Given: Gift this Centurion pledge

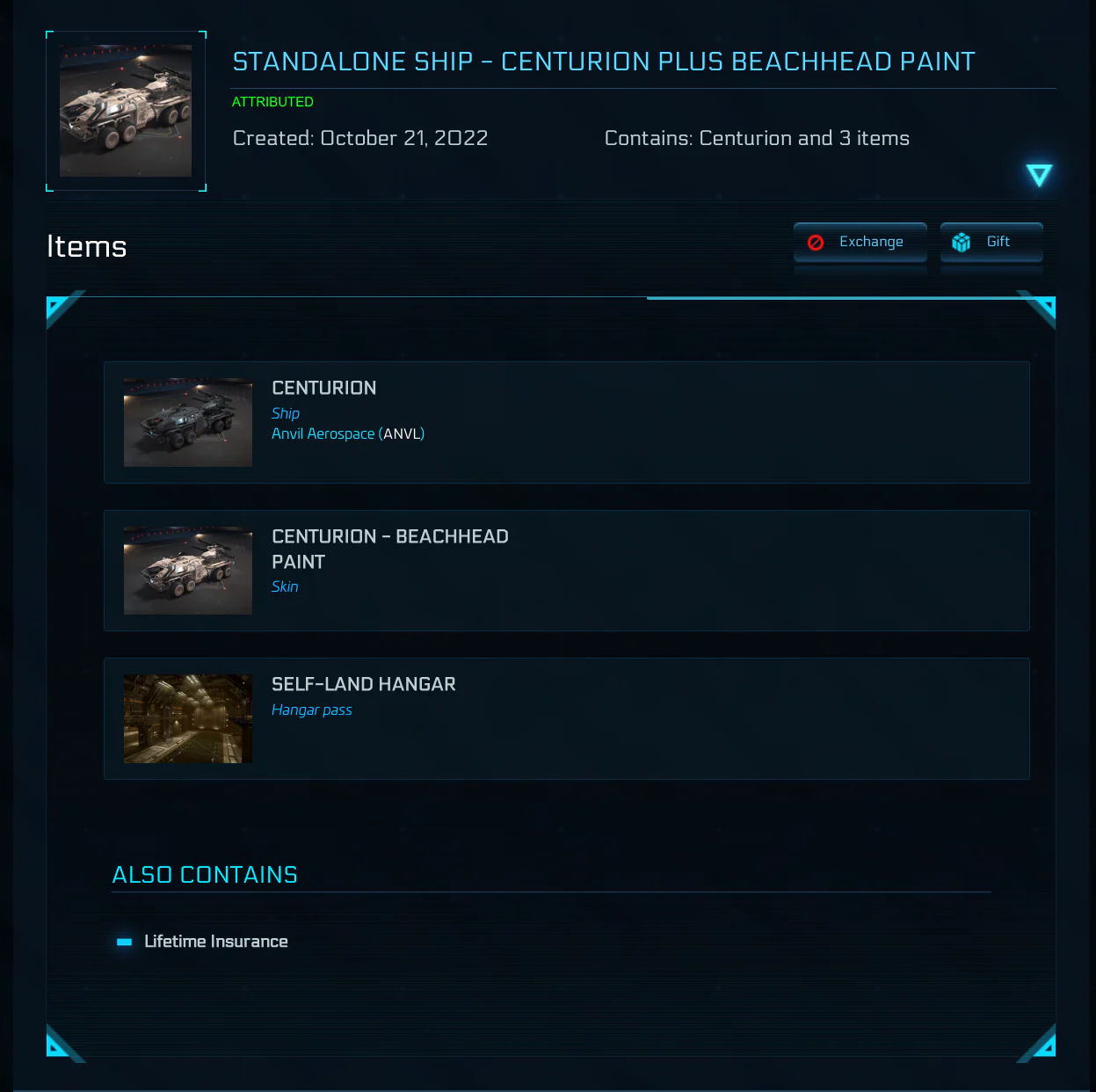Looking at the screenshot, I should [991, 242].
